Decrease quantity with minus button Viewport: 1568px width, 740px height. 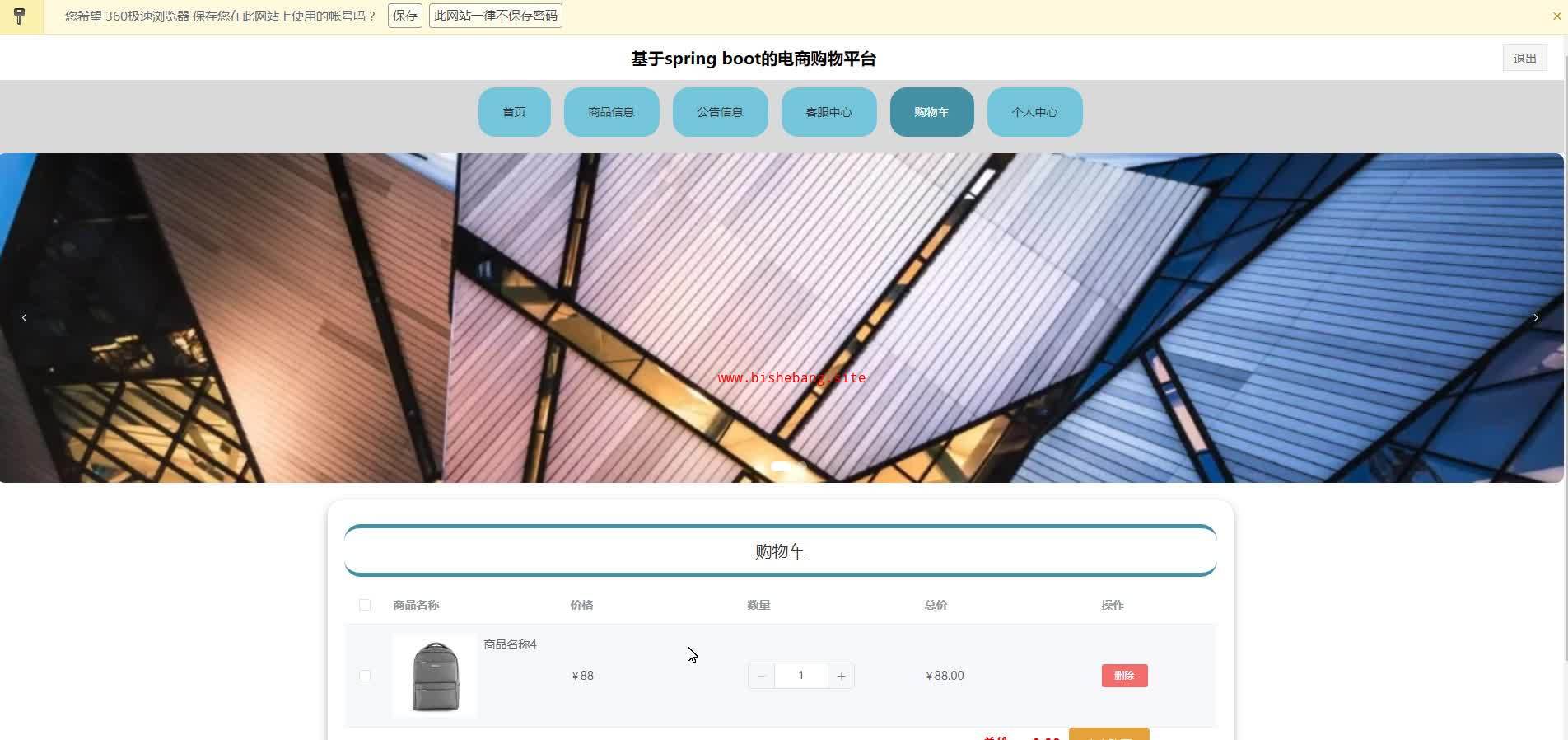(761, 676)
